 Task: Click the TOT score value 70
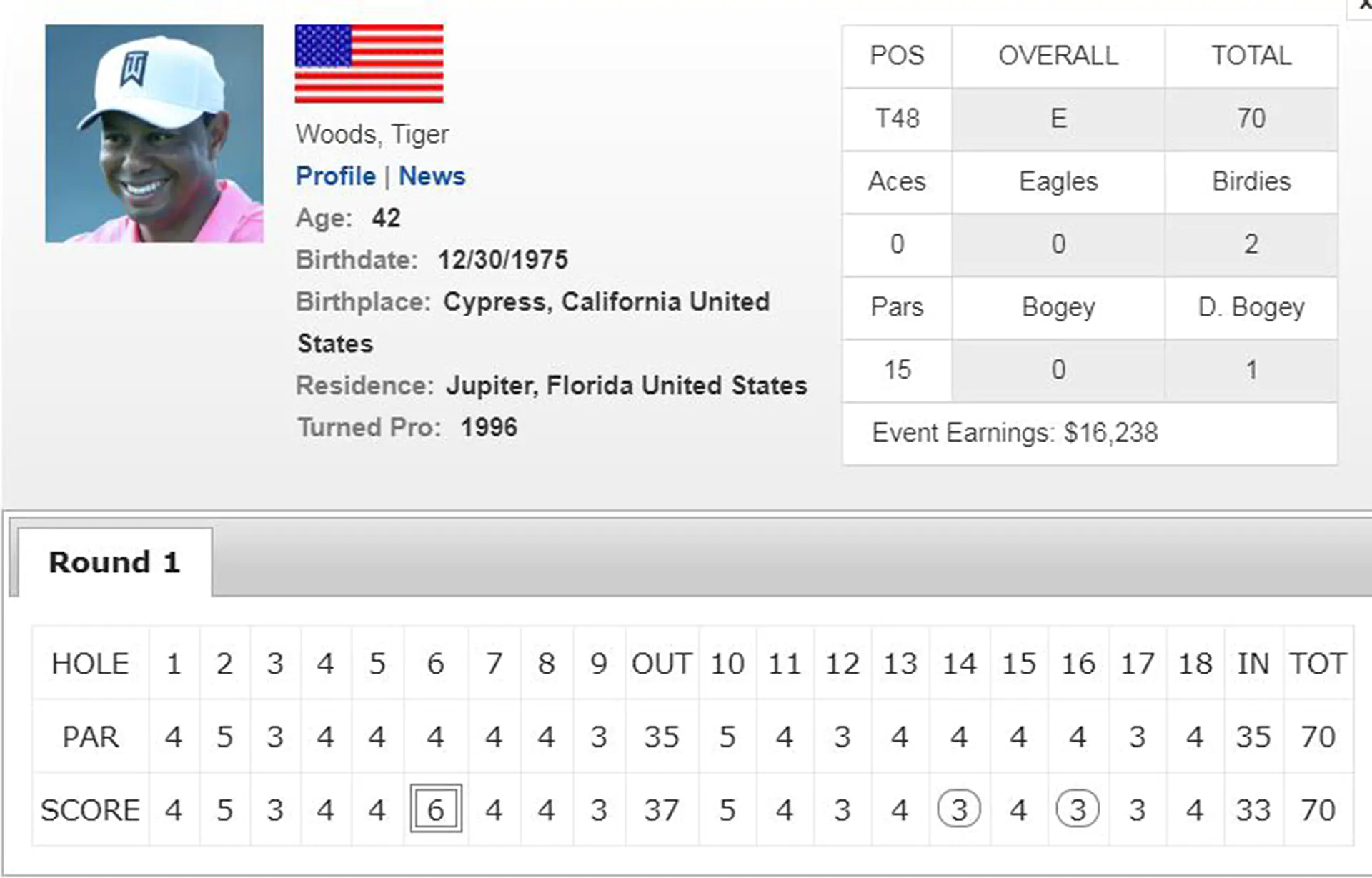pyautogui.click(x=1318, y=809)
